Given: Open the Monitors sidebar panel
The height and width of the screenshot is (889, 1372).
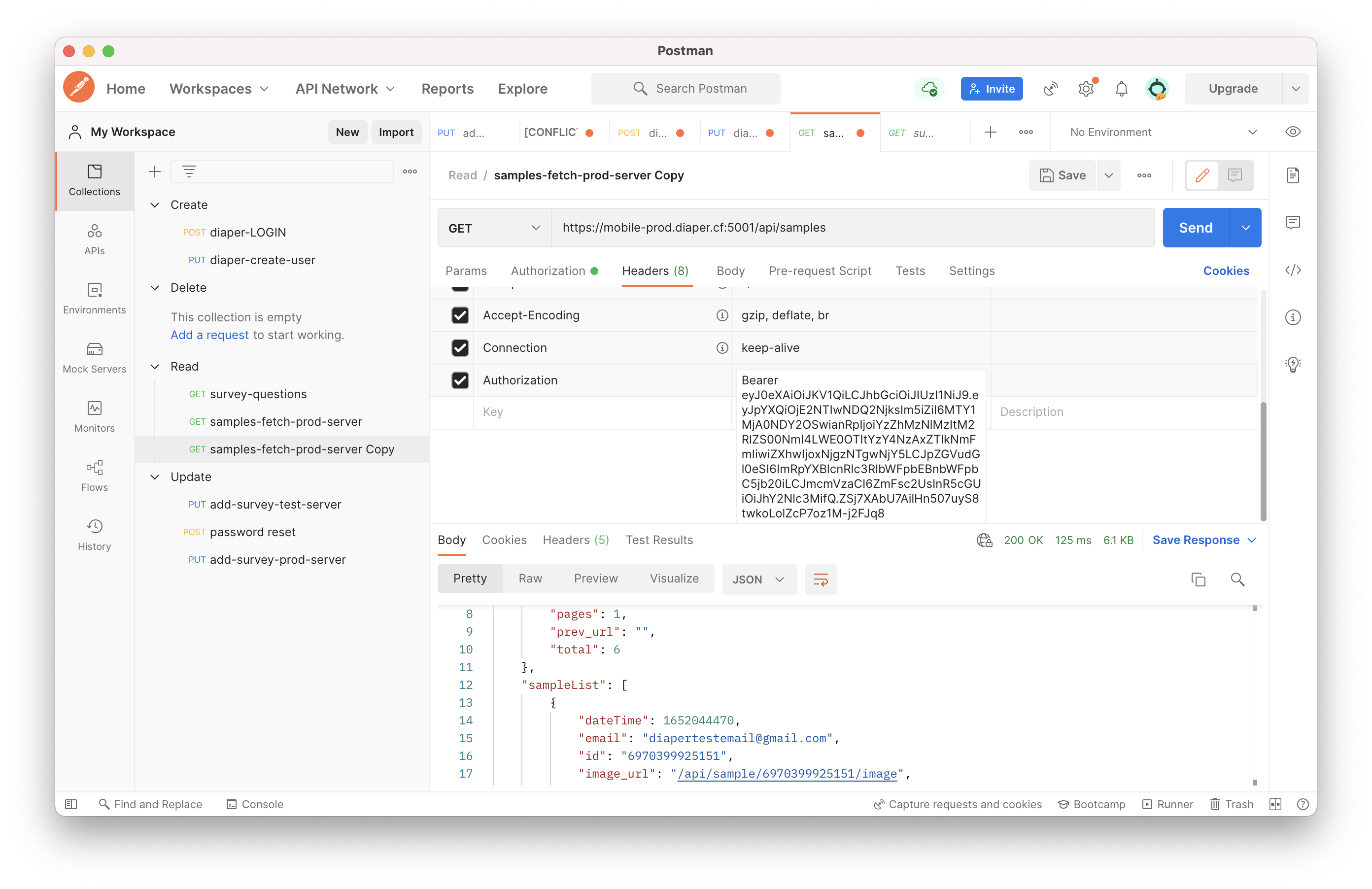Looking at the screenshot, I should (x=95, y=417).
